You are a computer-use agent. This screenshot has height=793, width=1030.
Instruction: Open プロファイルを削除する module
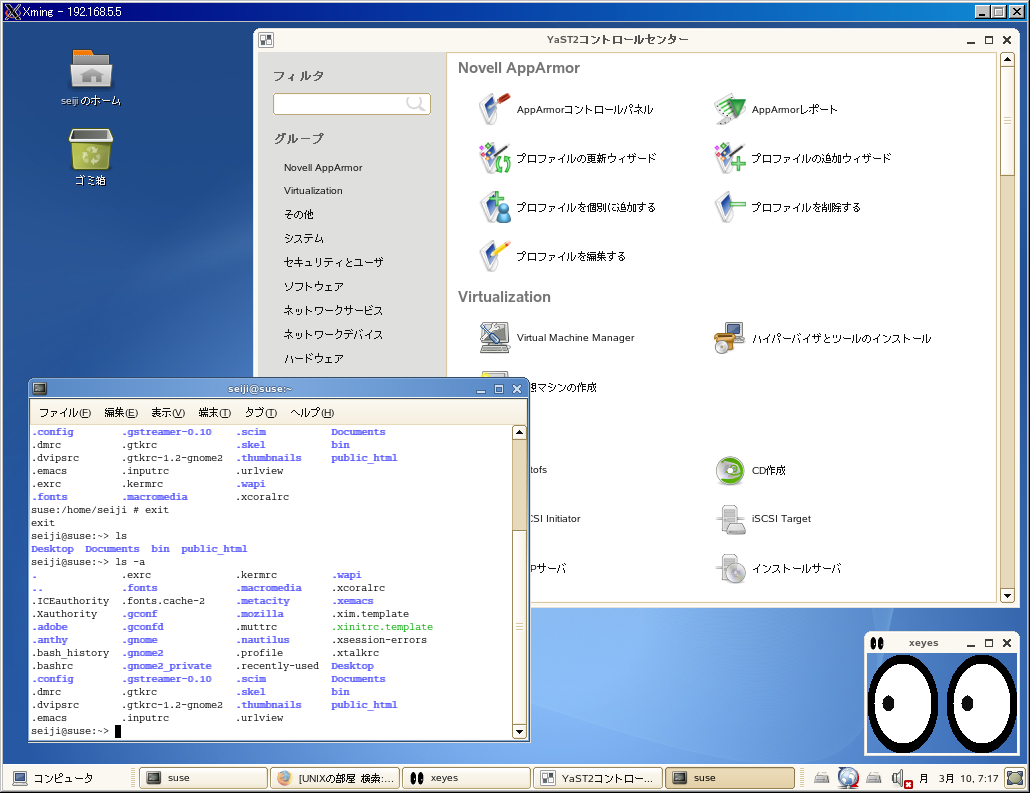pos(787,208)
